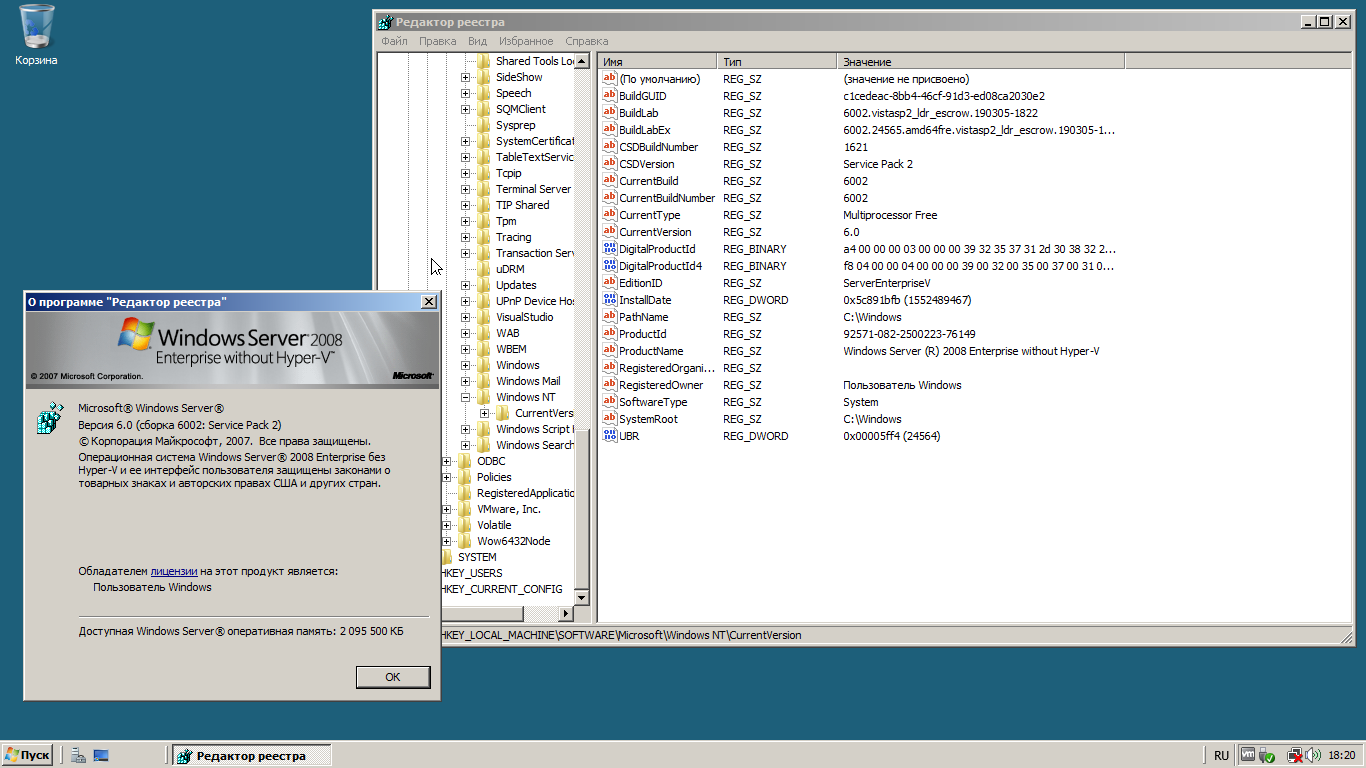Open the Вид menu
1366x768 pixels.
tap(478, 41)
